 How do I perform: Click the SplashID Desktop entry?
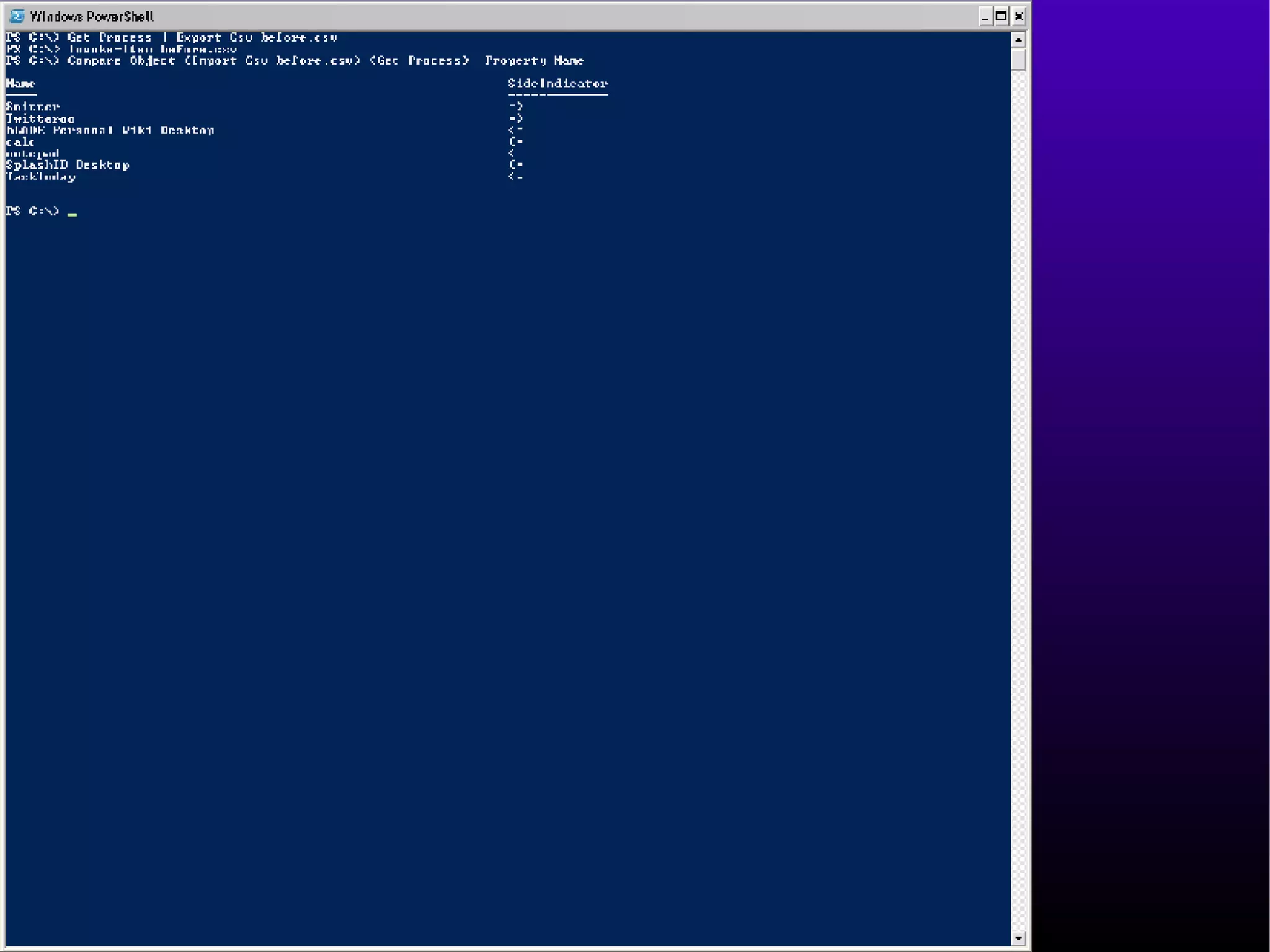[x=68, y=165]
